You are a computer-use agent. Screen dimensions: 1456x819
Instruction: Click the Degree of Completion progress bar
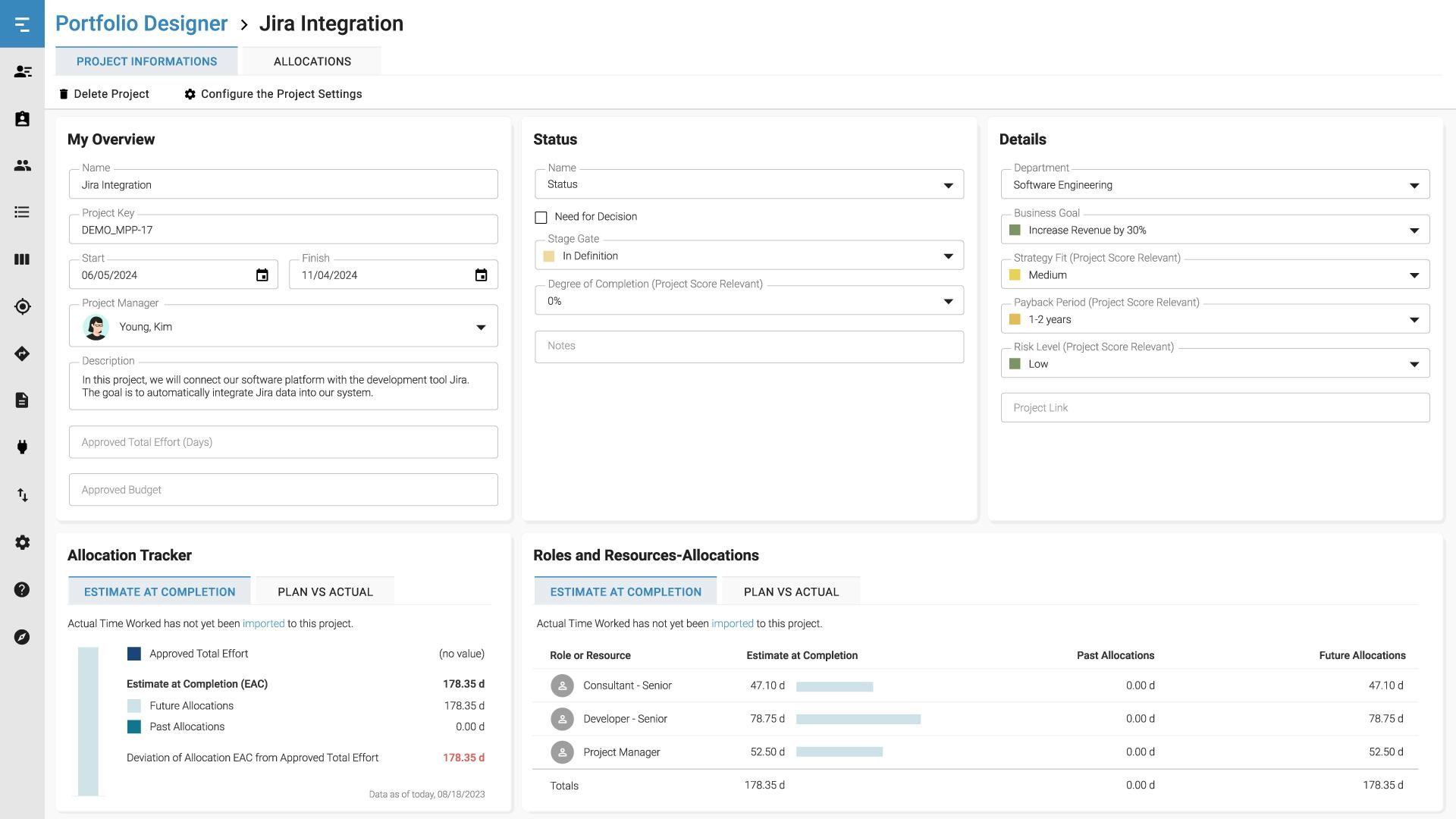click(x=749, y=301)
